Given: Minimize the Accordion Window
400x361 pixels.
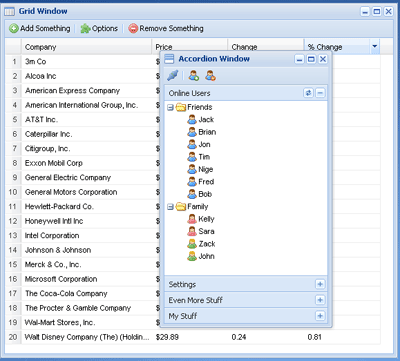Looking at the screenshot, I should point(300,59).
